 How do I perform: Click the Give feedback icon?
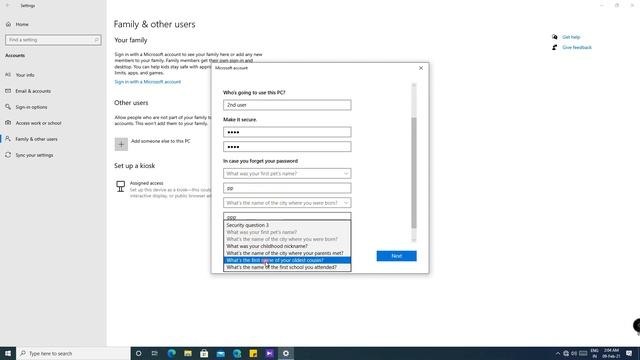(x=554, y=47)
